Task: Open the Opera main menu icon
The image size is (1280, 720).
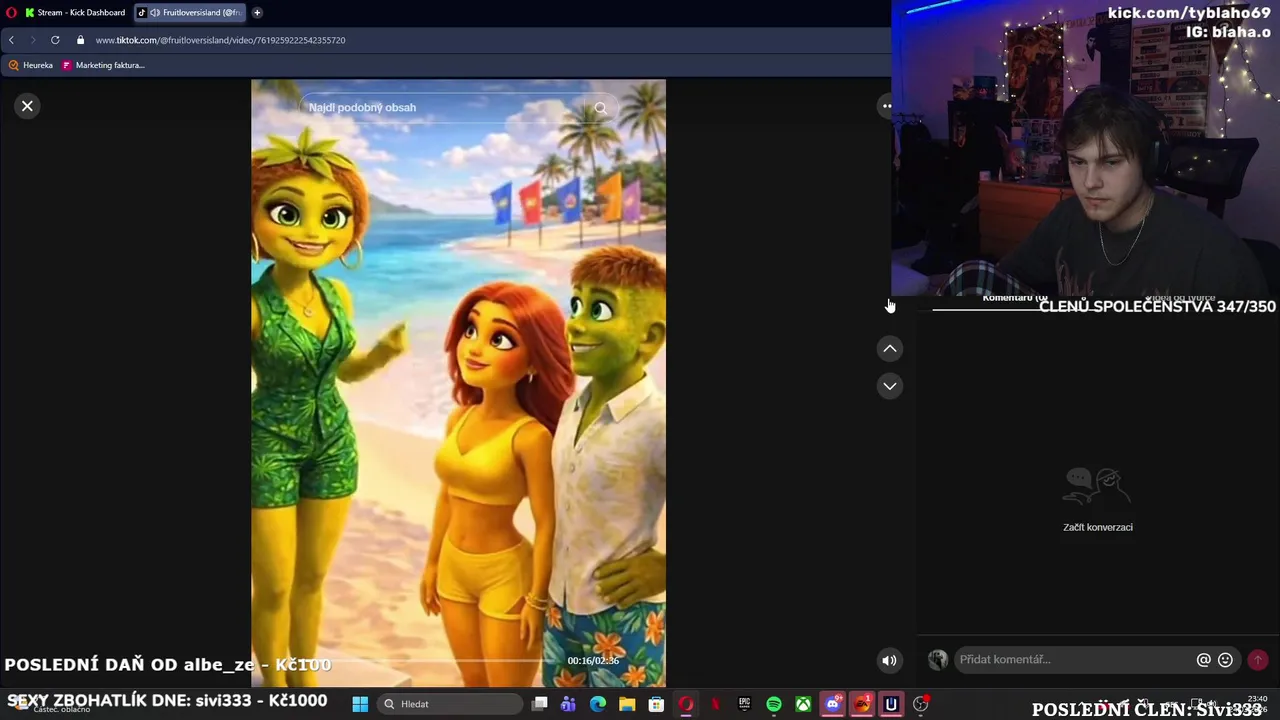Action: [x=12, y=13]
